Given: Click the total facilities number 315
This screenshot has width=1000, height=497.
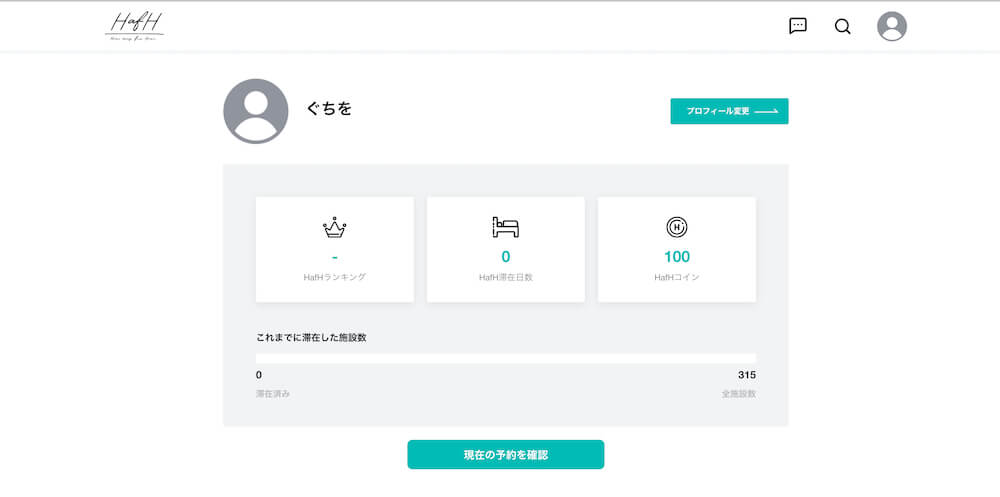Looking at the screenshot, I should click(x=747, y=375).
